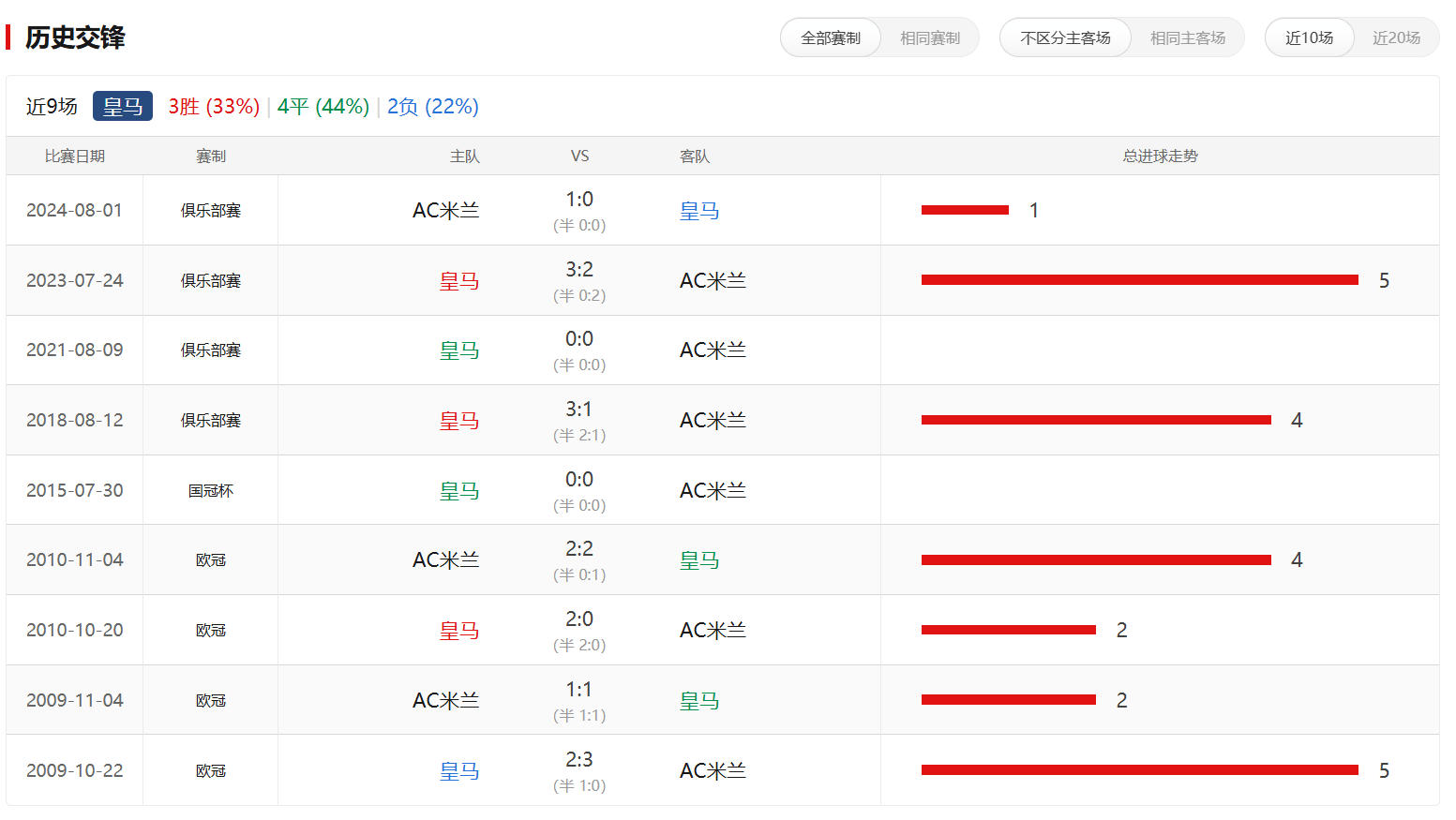
Task: Click the 主队 column header
Action: [x=464, y=156]
